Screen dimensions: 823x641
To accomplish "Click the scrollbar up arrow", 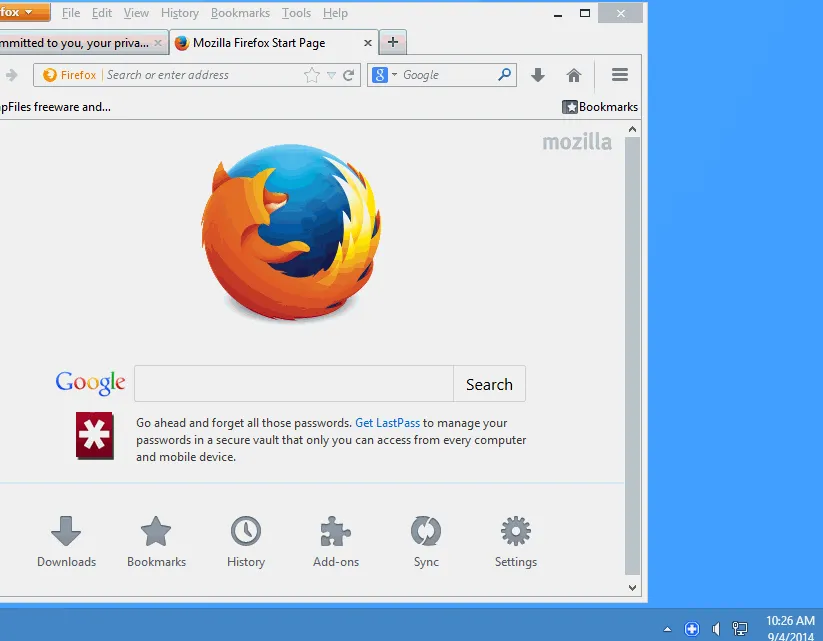I will [632, 129].
